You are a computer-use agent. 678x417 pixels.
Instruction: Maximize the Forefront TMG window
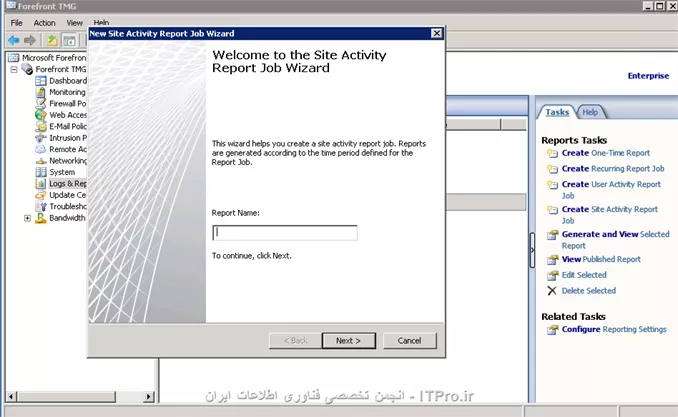pos(660,6)
